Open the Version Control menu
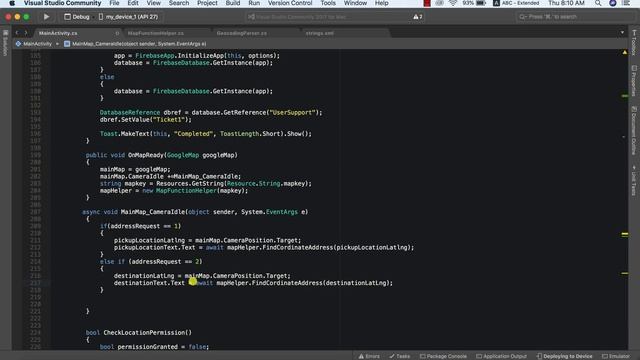Screen dimensions: 640x360 pyautogui.click(x=290, y=3)
